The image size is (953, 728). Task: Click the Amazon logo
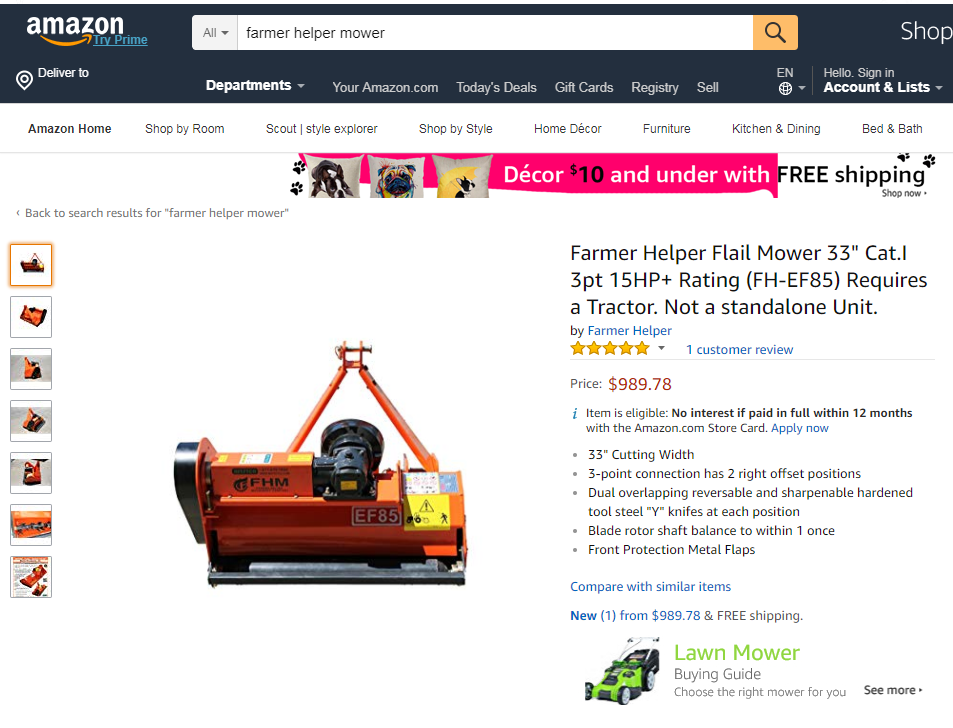(x=75, y=29)
